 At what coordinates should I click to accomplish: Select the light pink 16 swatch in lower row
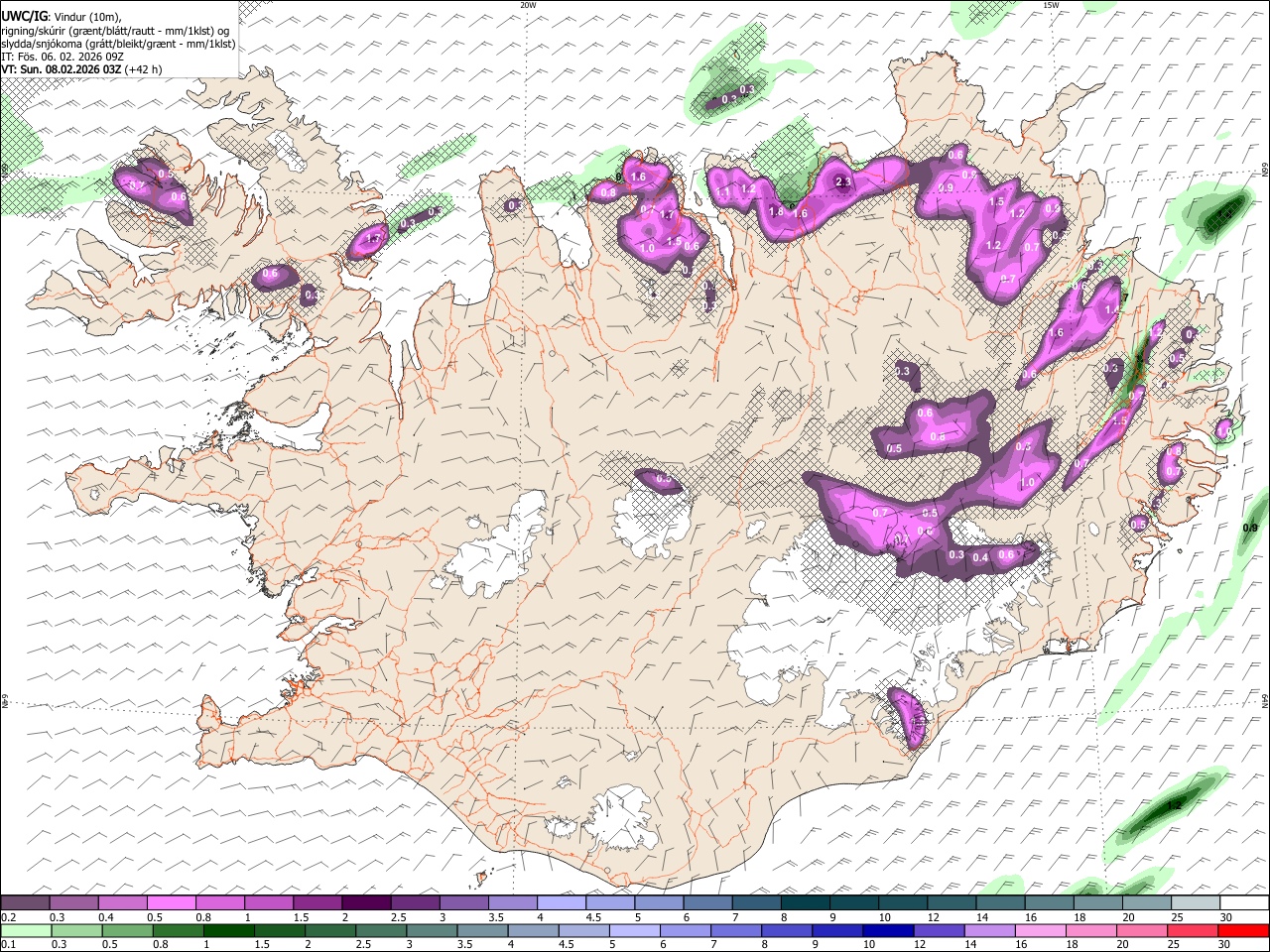click(x=1039, y=930)
